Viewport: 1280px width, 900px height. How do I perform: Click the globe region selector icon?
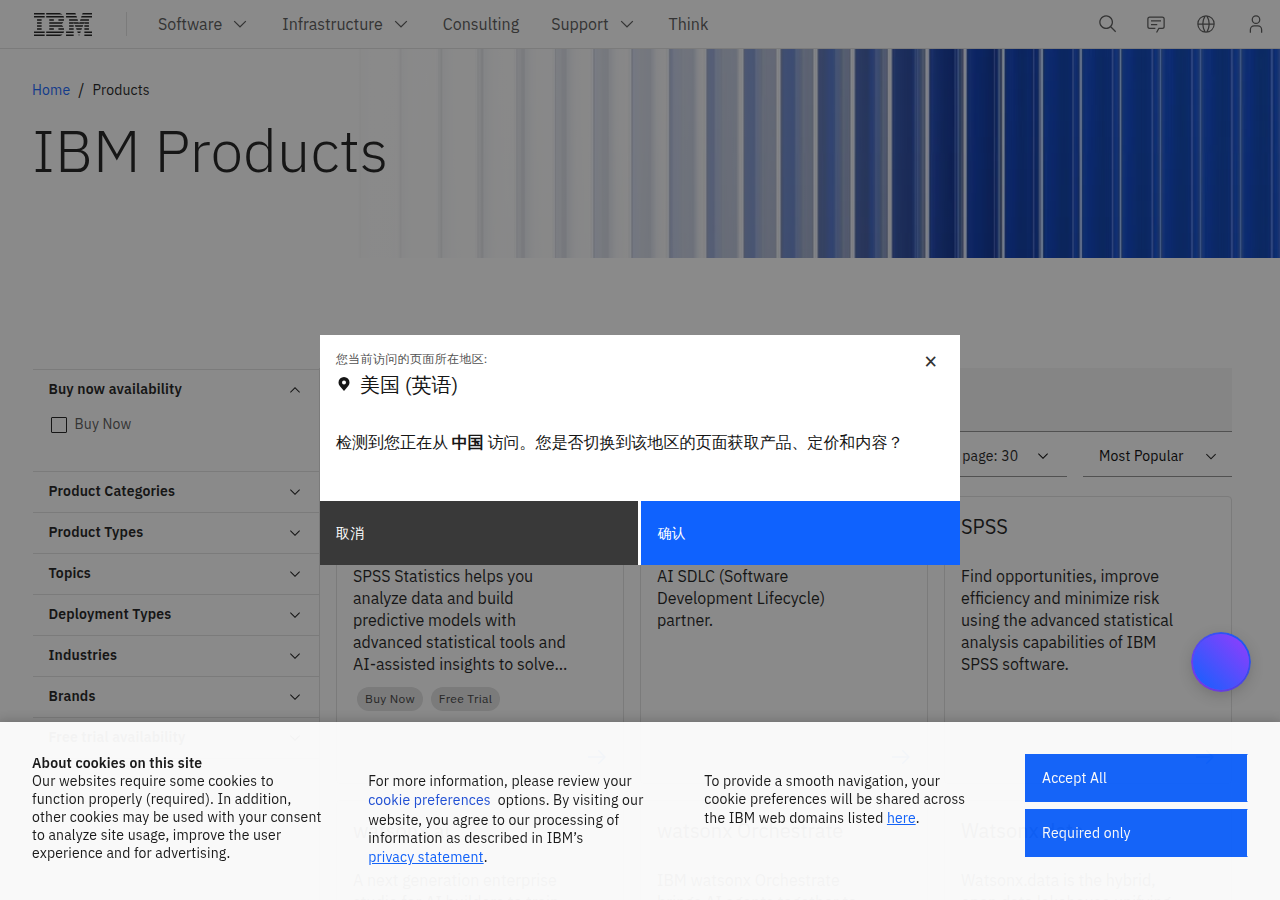1206,24
